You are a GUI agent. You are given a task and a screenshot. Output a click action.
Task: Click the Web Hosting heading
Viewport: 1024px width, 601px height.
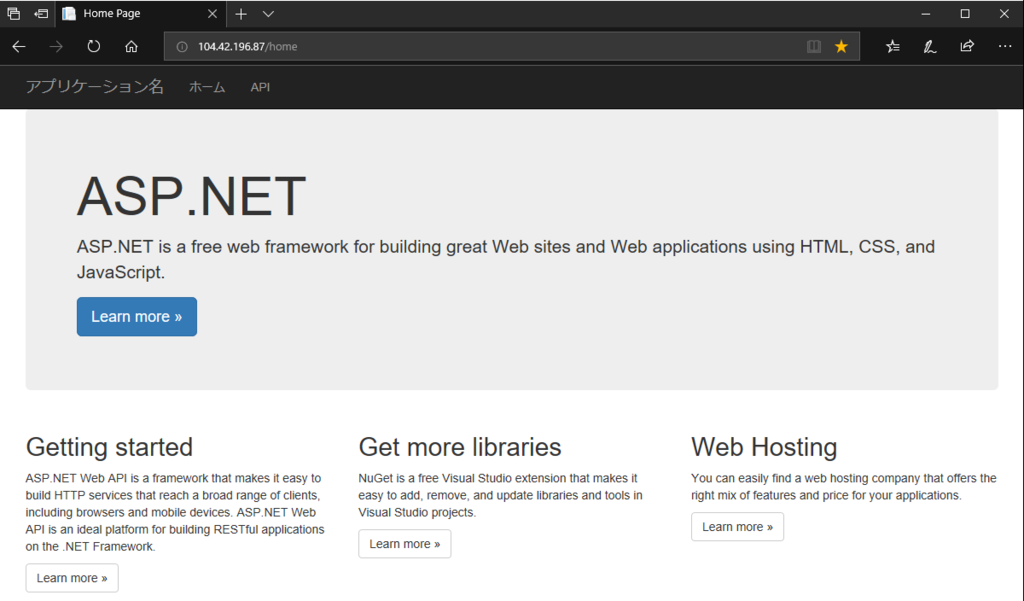764,447
